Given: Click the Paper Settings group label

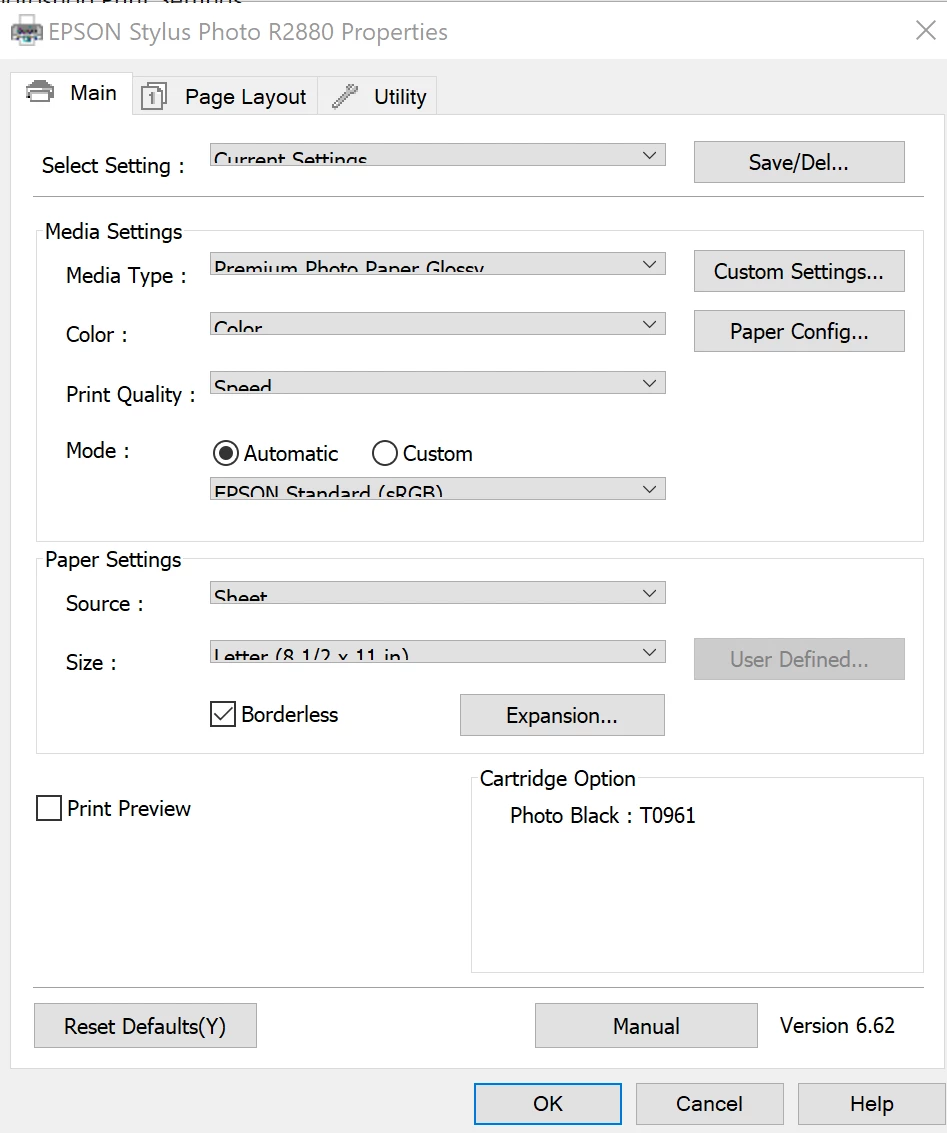Looking at the screenshot, I should 113,559.
